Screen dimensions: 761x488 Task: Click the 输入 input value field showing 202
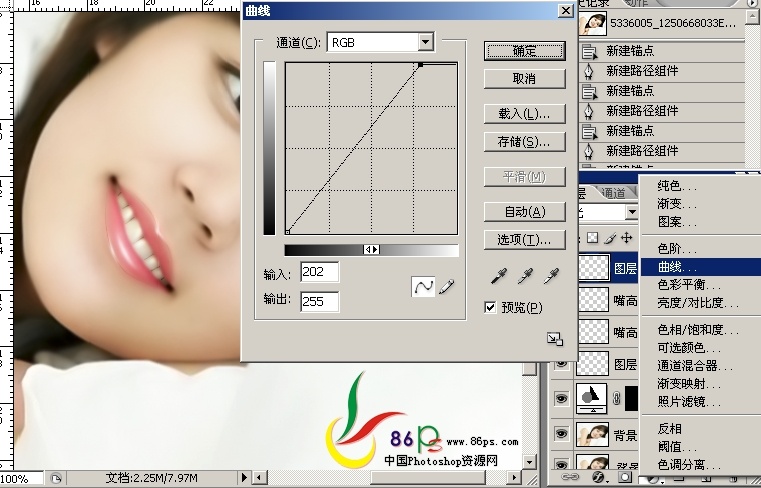pyautogui.click(x=319, y=272)
